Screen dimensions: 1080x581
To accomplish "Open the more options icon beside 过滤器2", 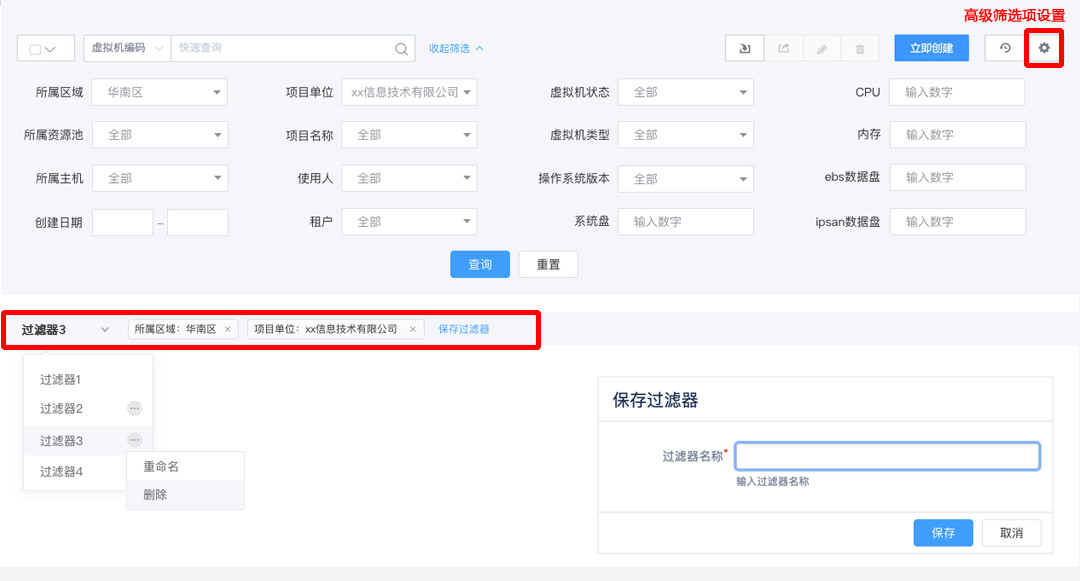I will point(134,408).
